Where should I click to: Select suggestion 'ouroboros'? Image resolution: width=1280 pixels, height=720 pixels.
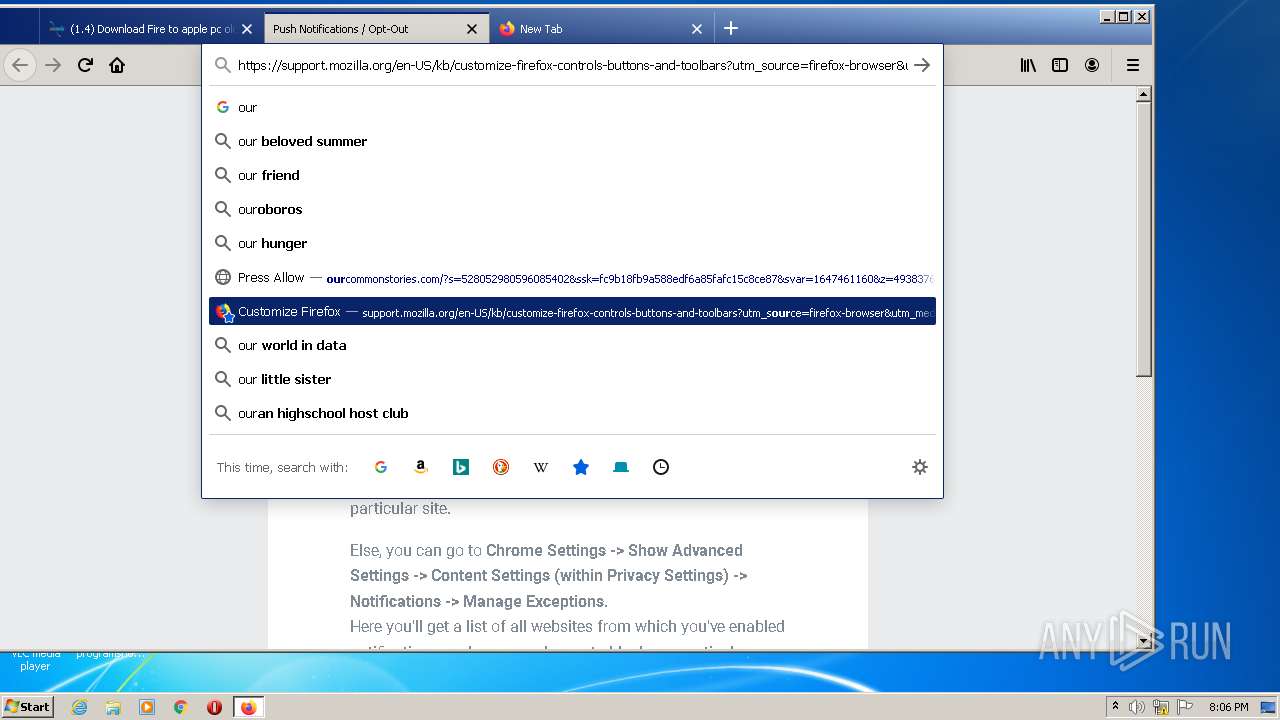(572, 209)
